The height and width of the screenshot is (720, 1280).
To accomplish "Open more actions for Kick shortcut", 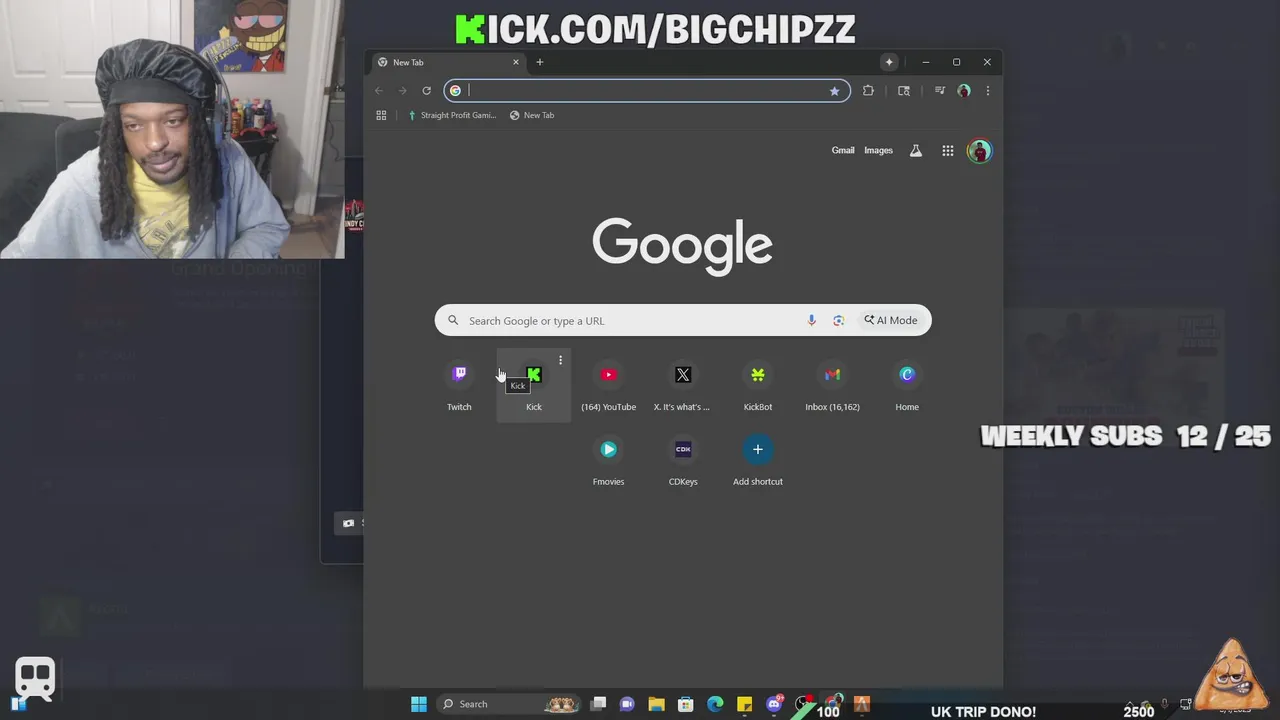I will (x=560, y=360).
